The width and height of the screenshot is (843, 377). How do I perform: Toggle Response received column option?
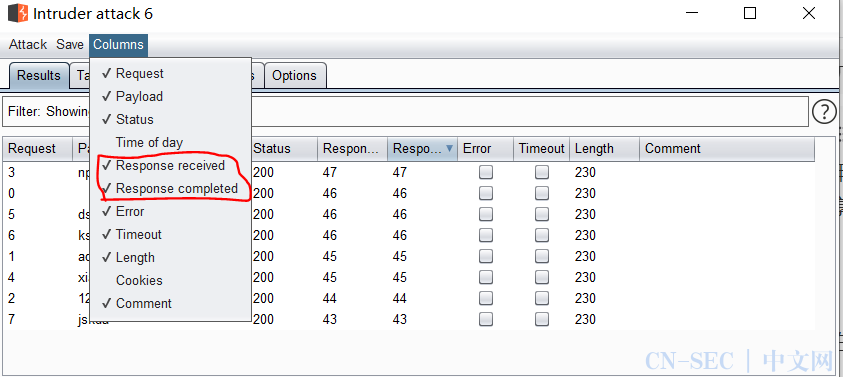[170, 166]
